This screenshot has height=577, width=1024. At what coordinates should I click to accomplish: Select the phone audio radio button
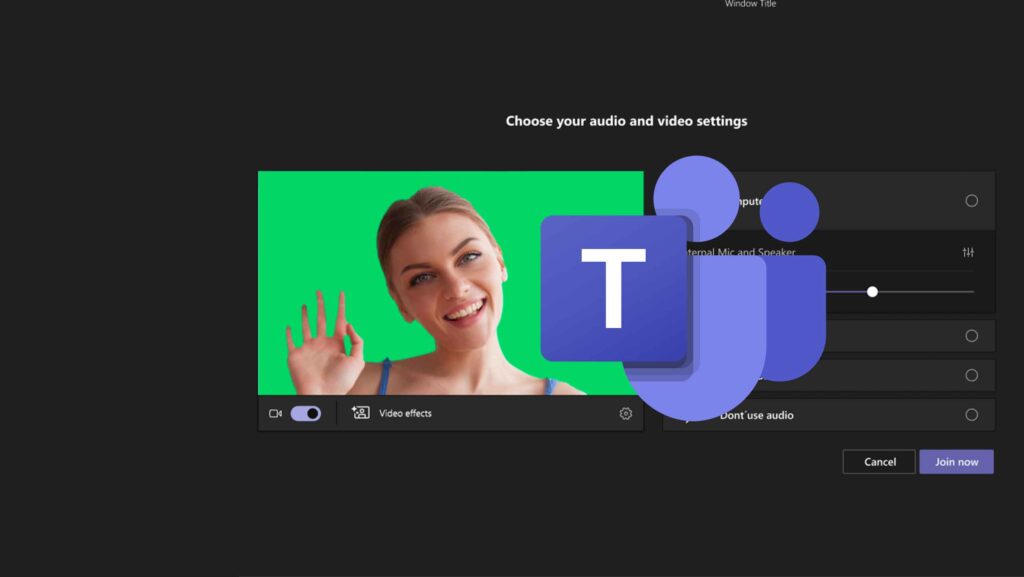(x=970, y=335)
